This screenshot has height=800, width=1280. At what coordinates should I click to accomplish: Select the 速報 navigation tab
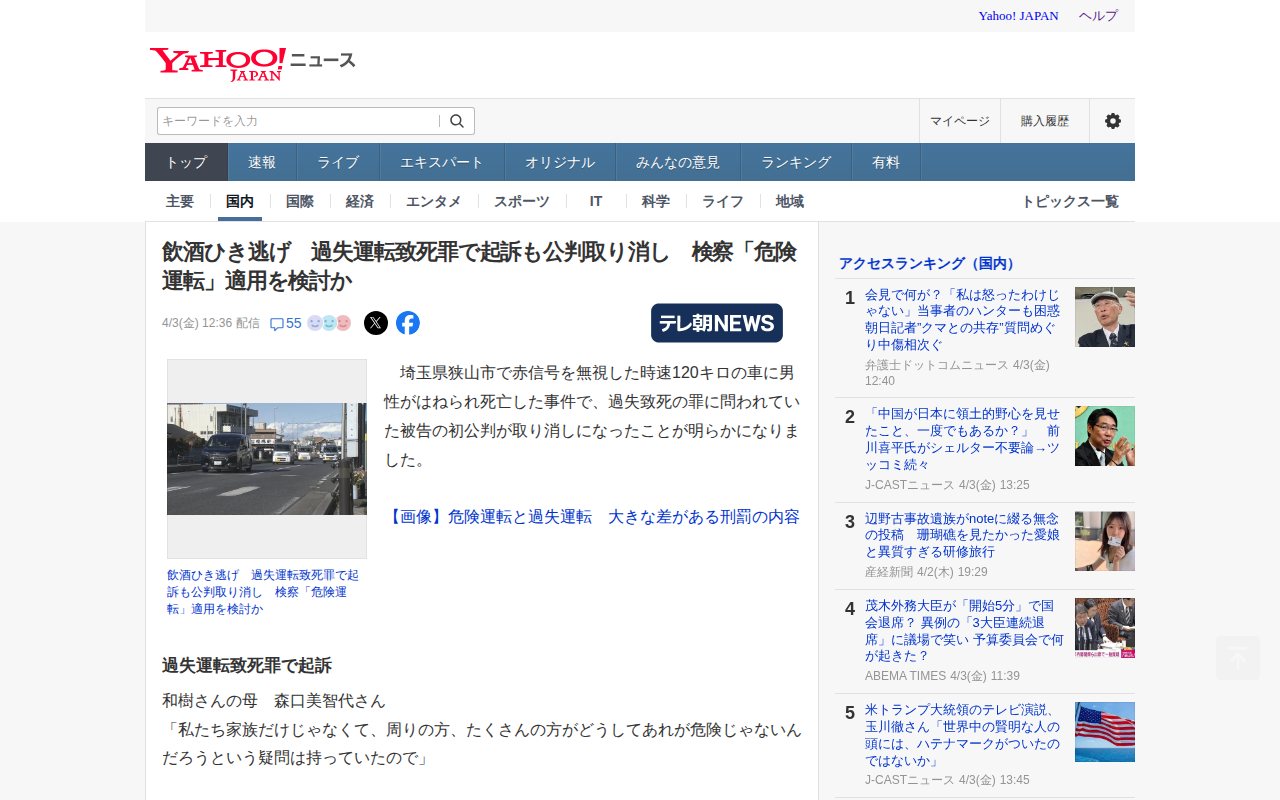click(262, 162)
